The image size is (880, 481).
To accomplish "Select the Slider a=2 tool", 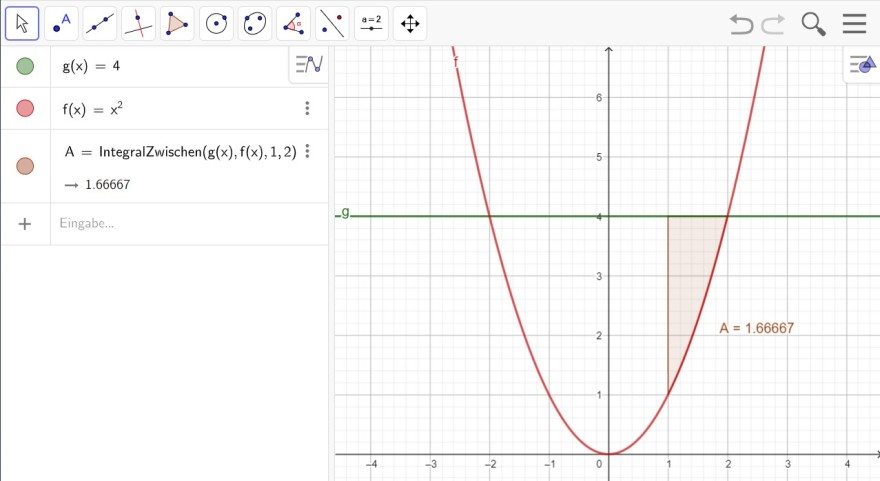I will click(x=371, y=24).
